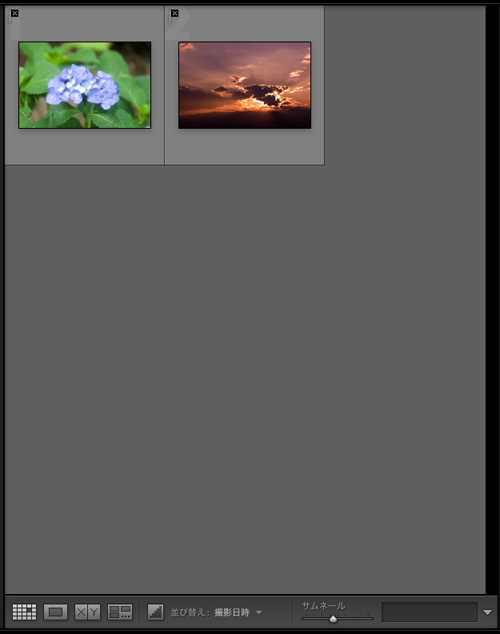Click the arrow beside 撮影日時

tap(259, 612)
